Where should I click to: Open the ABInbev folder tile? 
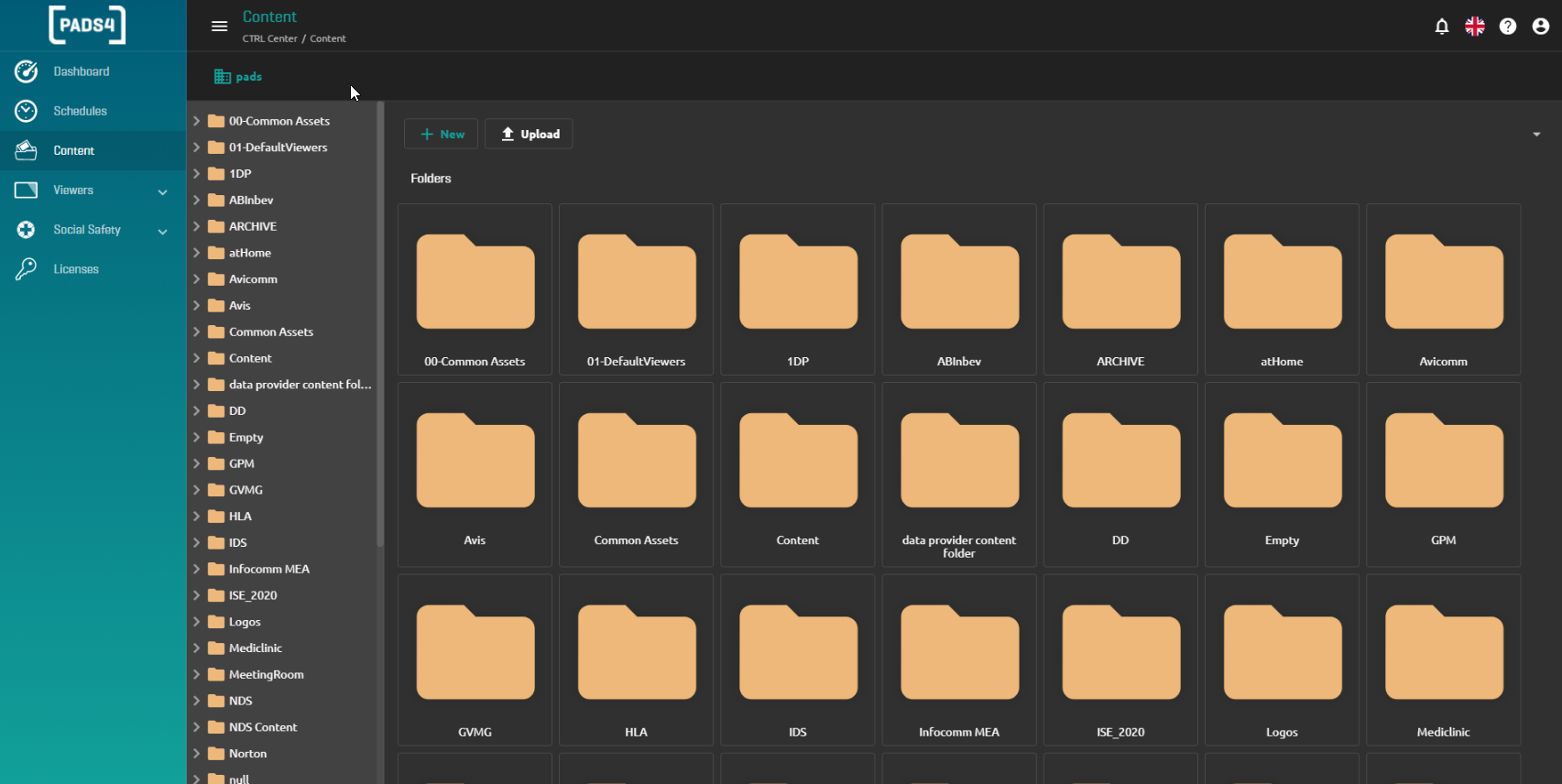click(x=959, y=289)
